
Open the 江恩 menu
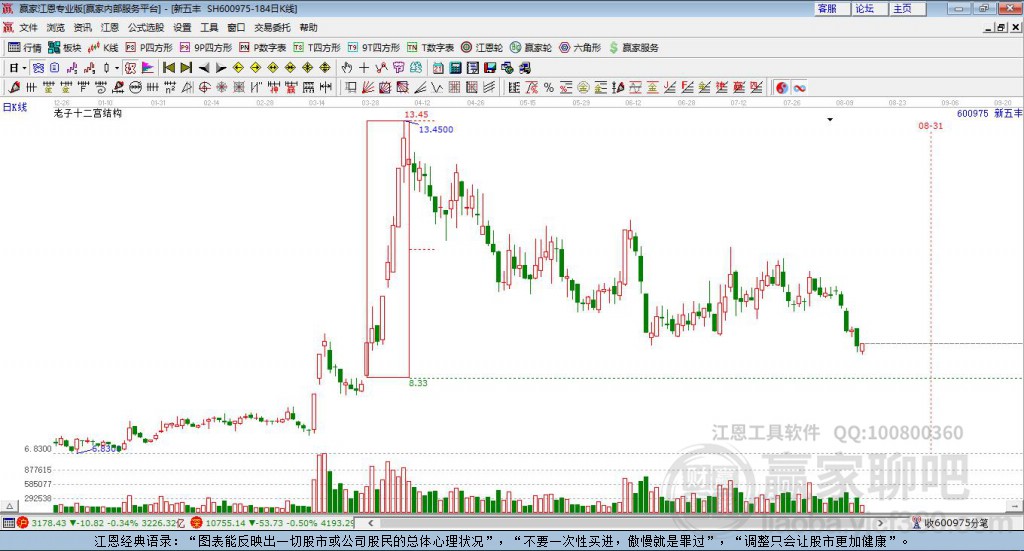point(110,27)
